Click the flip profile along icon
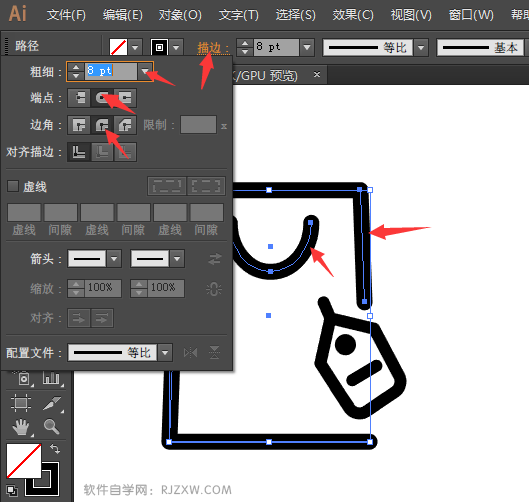This screenshot has height=502, width=529. 191,353
